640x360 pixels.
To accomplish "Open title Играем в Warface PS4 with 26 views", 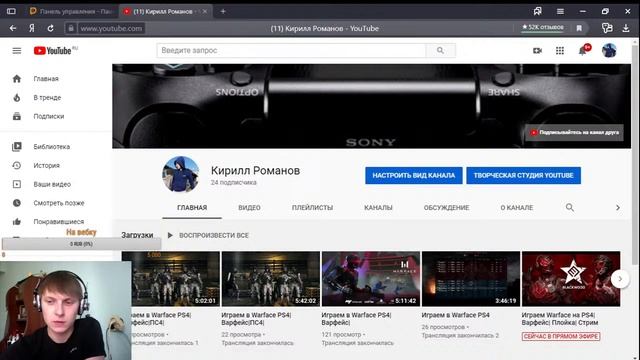I will click(x=455, y=315).
